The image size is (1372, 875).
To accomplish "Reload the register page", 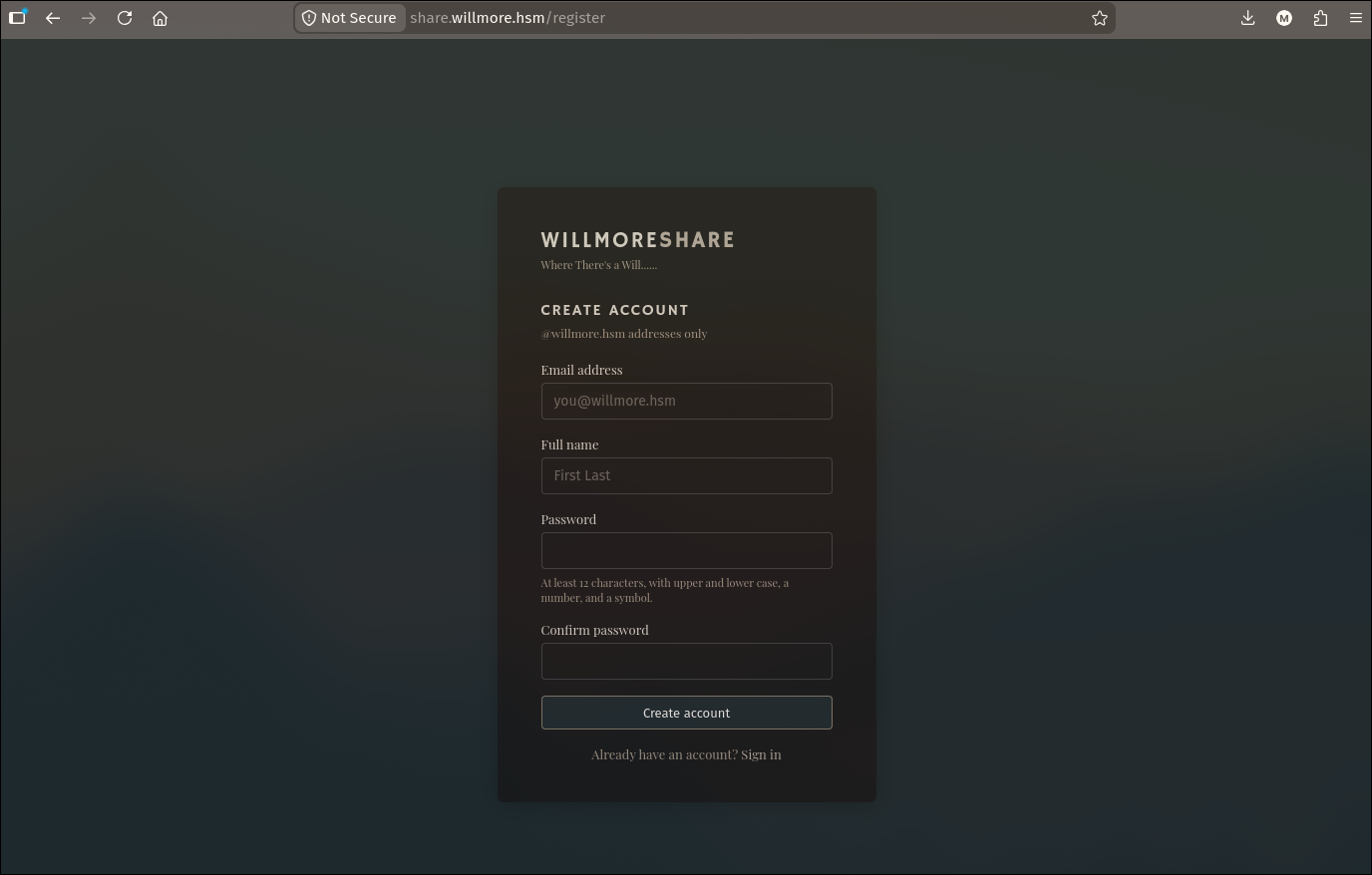I will (125, 18).
